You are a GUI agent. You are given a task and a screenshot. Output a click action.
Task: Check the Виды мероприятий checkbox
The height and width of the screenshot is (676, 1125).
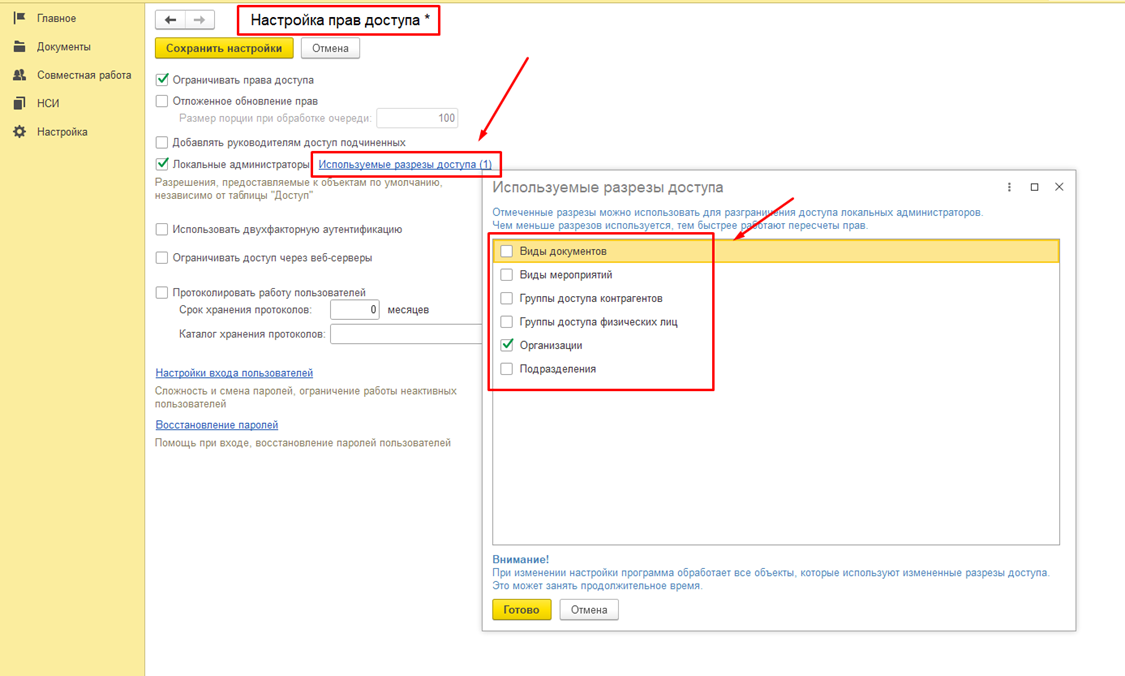(507, 275)
